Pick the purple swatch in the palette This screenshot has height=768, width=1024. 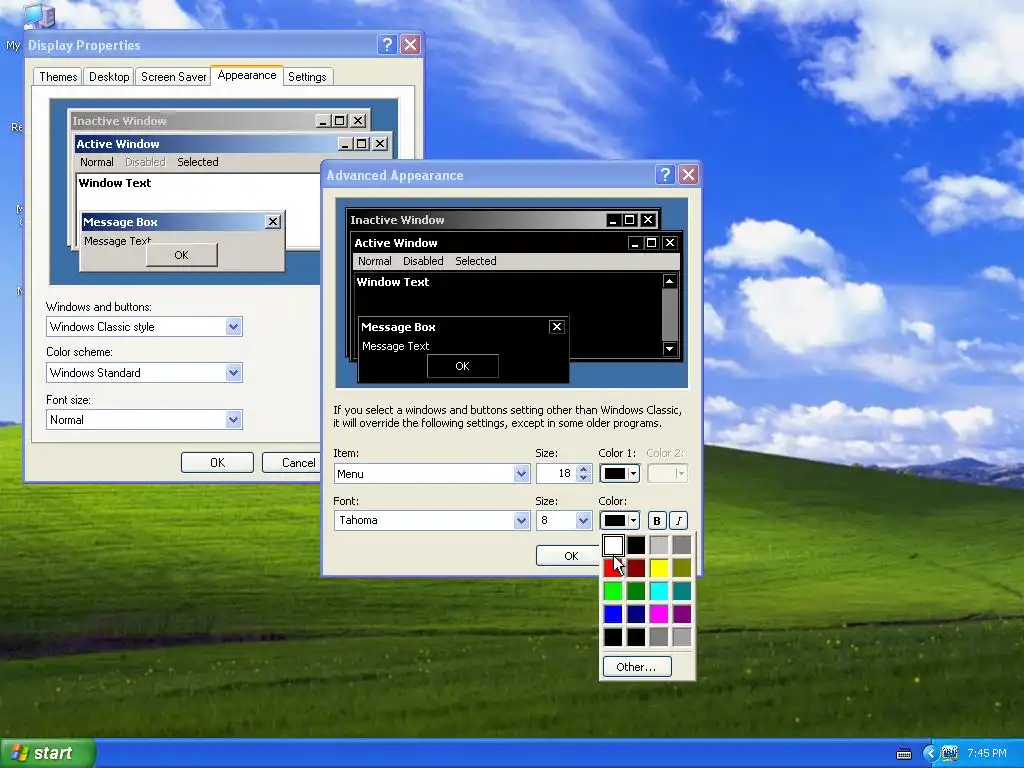coord(682,614)
